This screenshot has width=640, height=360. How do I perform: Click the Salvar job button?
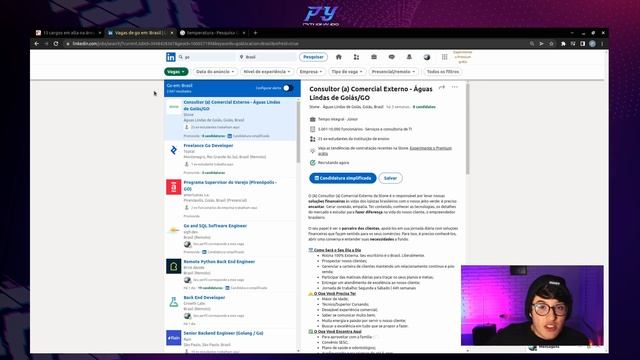pos(390,178)
